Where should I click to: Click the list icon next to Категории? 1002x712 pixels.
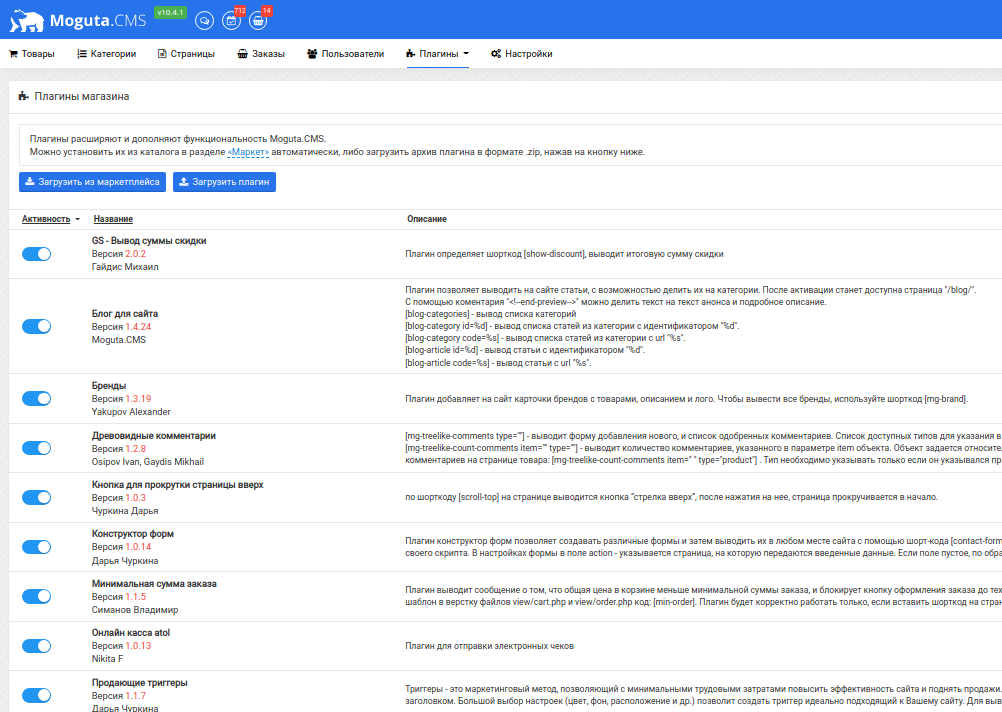click(x=82, y=54)
